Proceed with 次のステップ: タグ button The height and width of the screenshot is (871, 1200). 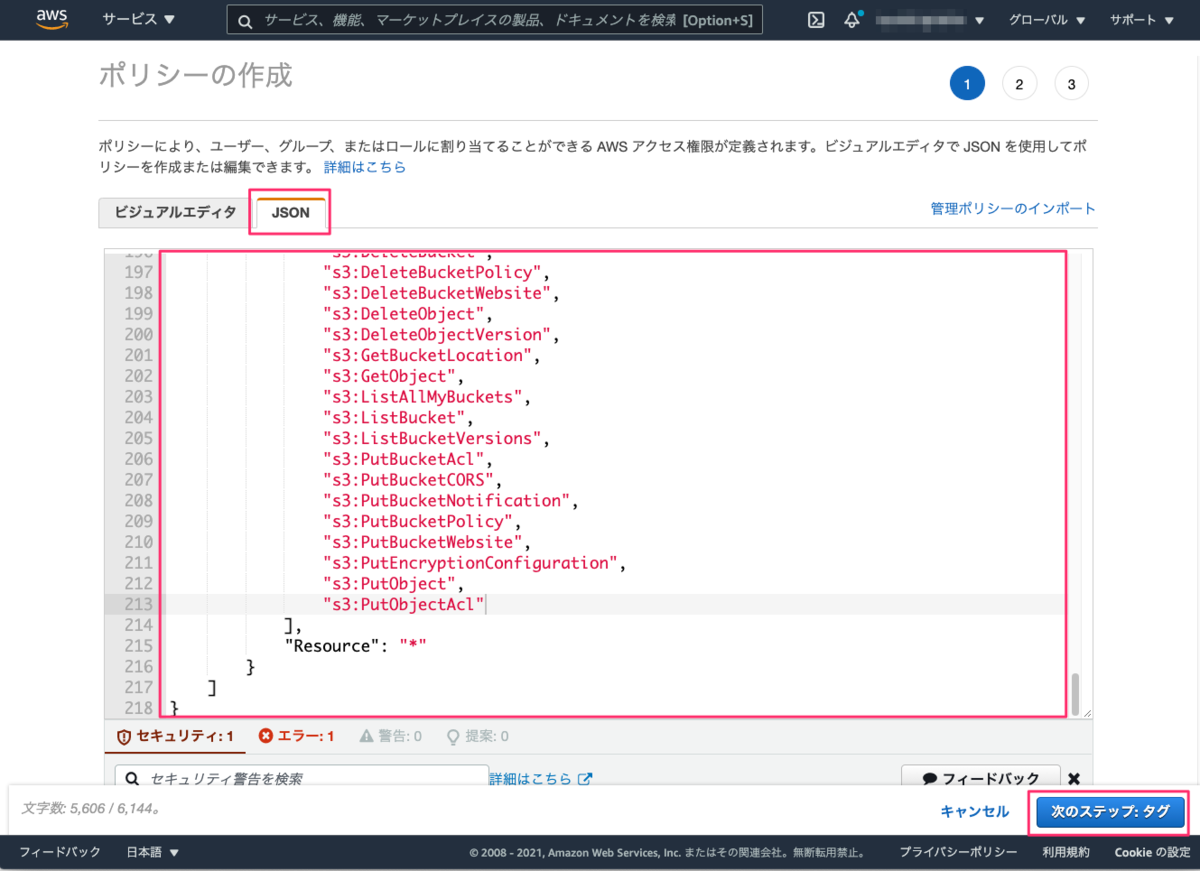point(1109,812)
